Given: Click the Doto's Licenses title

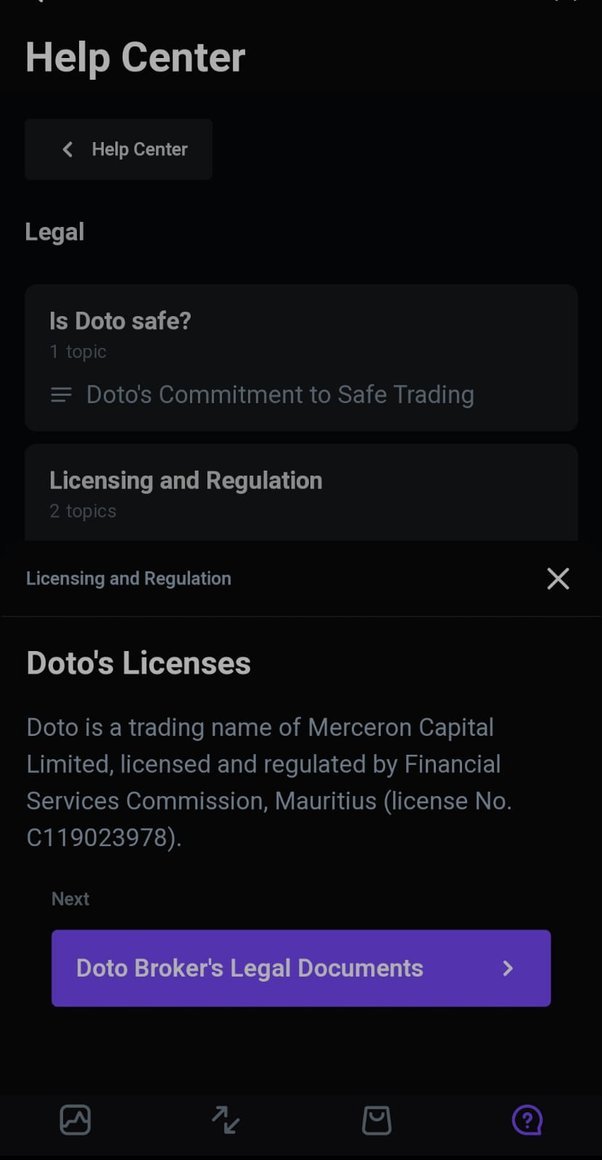Looking at the screenshot, I should pyautogui.click(x=138, y=662).
